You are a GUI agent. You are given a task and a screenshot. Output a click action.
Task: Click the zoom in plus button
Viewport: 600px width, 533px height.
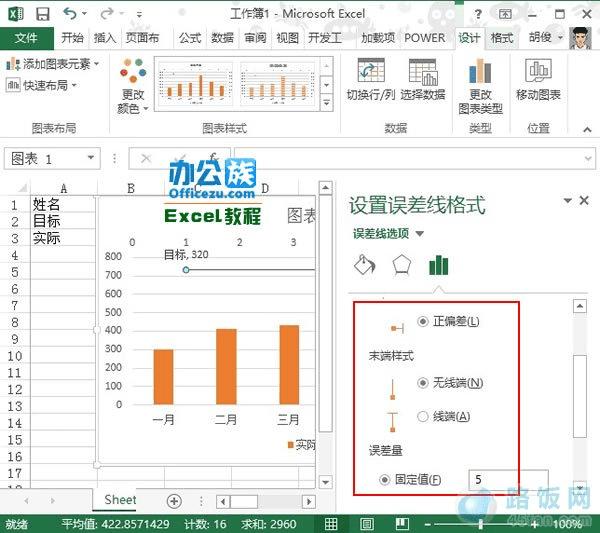[x=534, y=524]
